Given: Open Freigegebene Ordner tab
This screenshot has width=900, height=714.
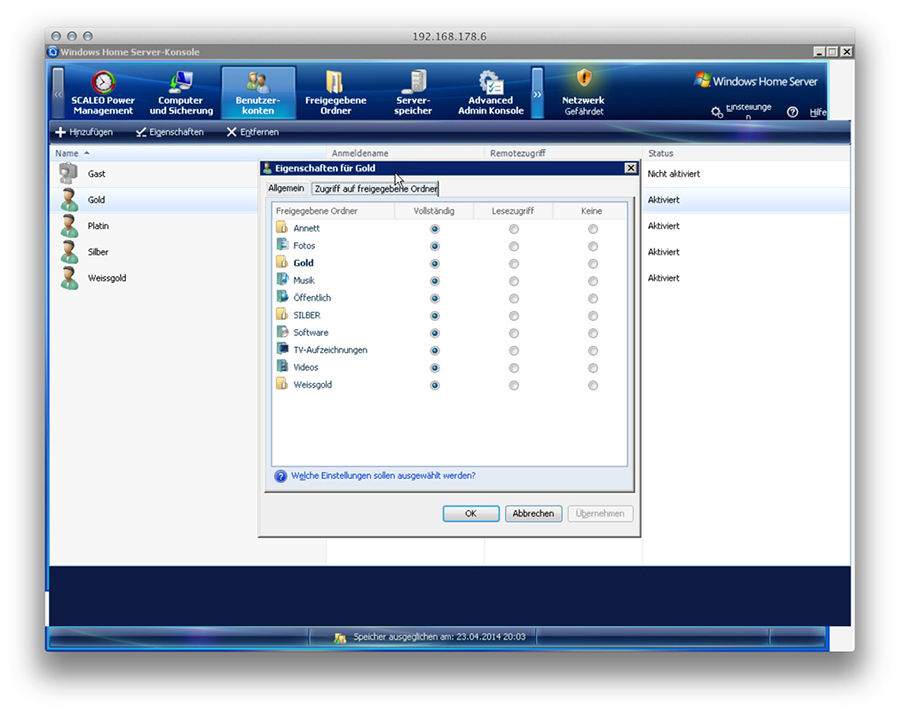Looking at the screenshot, I should (x=335, y=92).
